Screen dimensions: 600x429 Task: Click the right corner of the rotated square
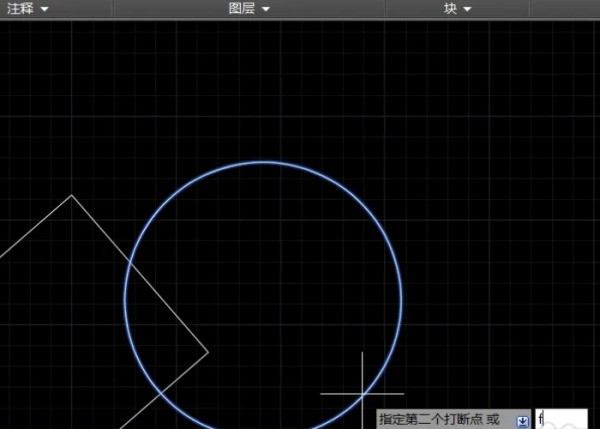[x=208, y=352]
